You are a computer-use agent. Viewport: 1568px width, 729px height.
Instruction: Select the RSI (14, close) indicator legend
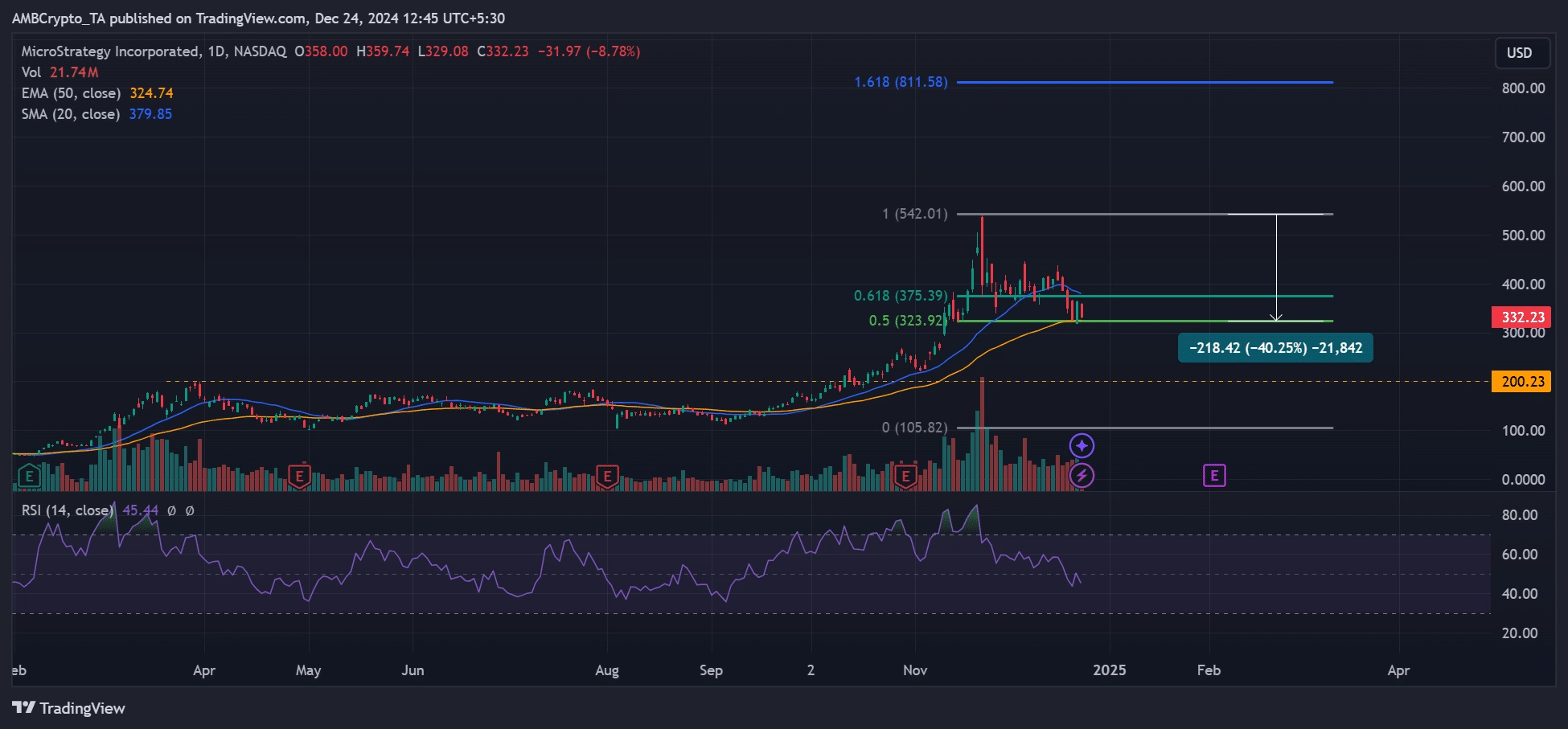(x=67, y=510)
